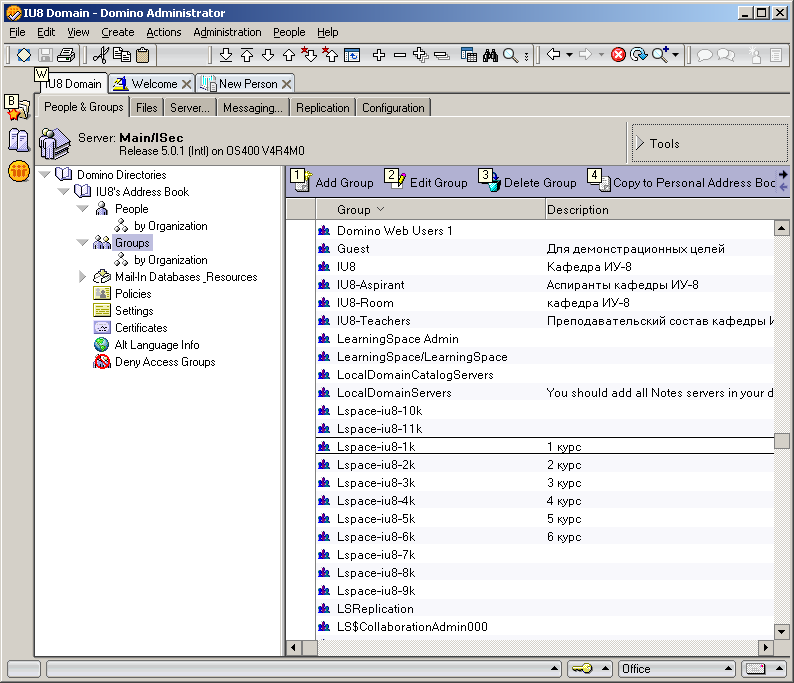Click the Delete Group button

click(528, 182)
